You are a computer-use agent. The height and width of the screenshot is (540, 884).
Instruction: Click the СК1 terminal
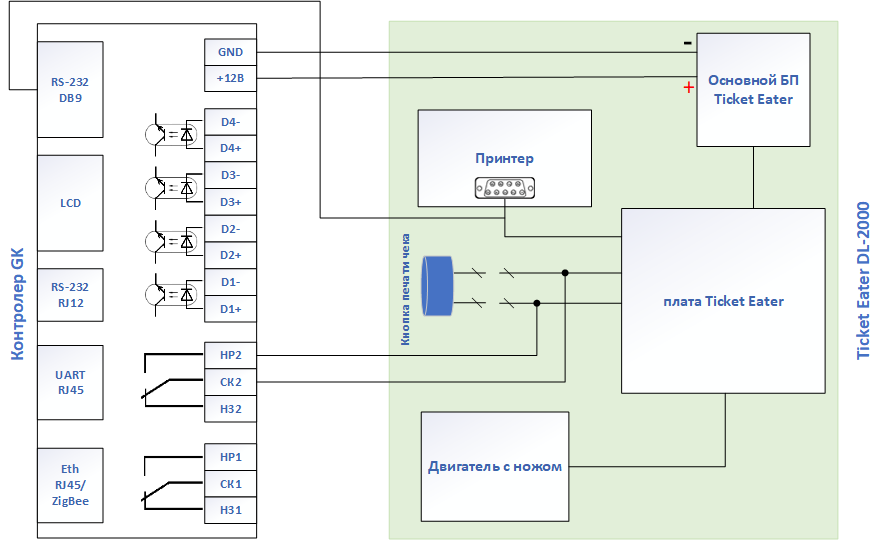(230, 484)
